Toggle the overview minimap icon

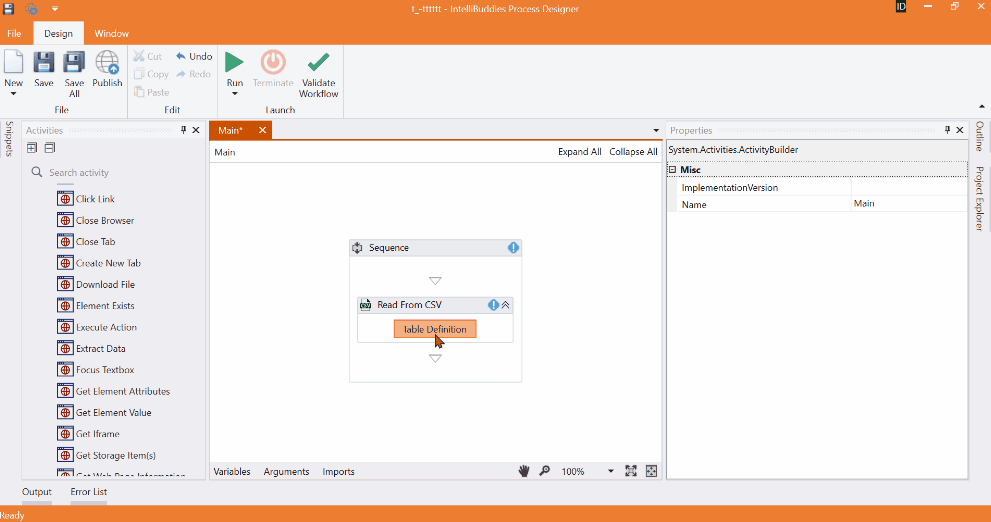[x=652, y=471]
